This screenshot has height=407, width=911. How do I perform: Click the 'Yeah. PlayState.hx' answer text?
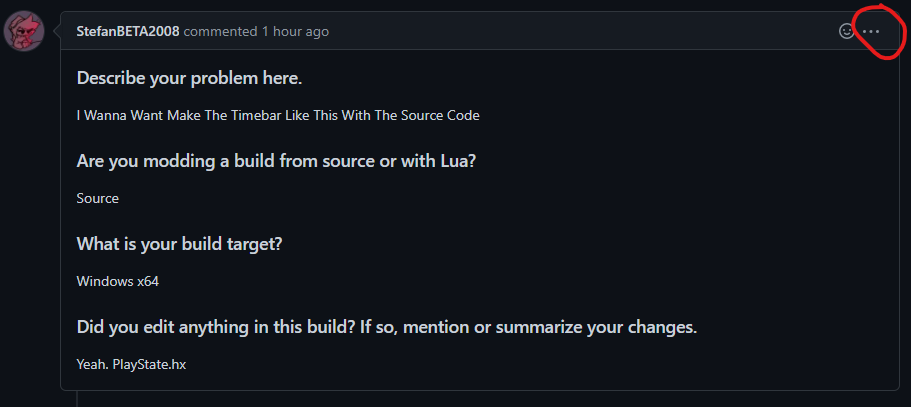[x=131, y=365]
